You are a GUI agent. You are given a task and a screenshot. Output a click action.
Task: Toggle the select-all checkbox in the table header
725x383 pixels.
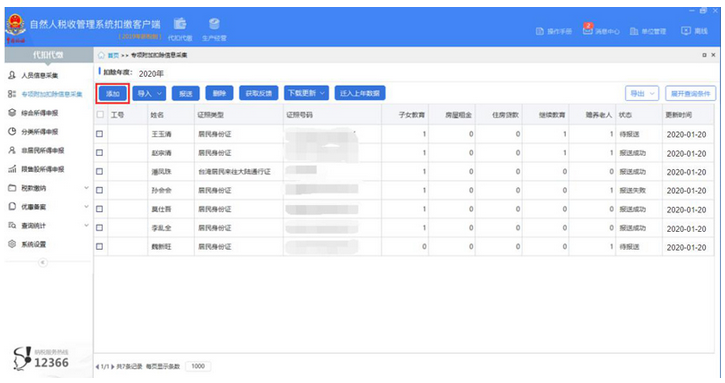coord(100,114)
